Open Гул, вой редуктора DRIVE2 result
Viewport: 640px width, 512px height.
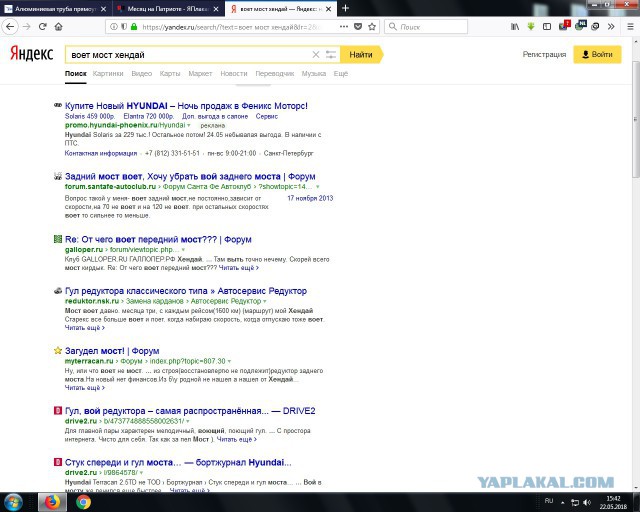pos(190,411)
